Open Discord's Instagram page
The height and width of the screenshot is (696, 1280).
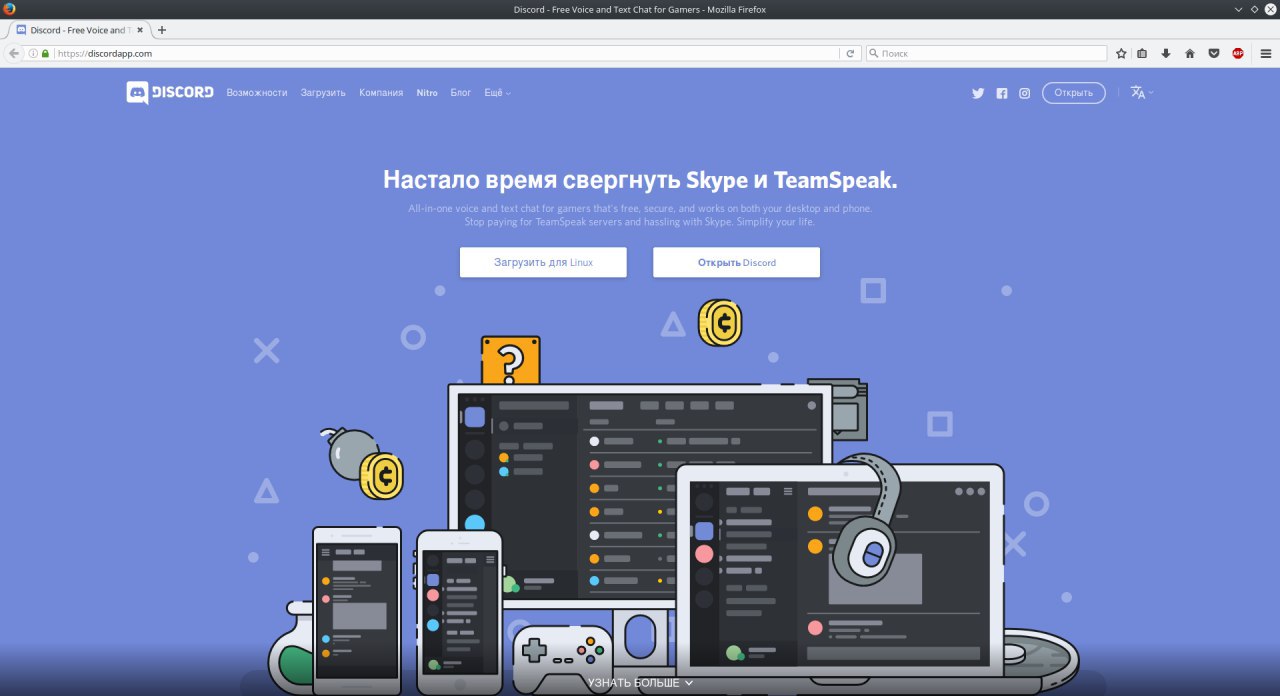1025,93
